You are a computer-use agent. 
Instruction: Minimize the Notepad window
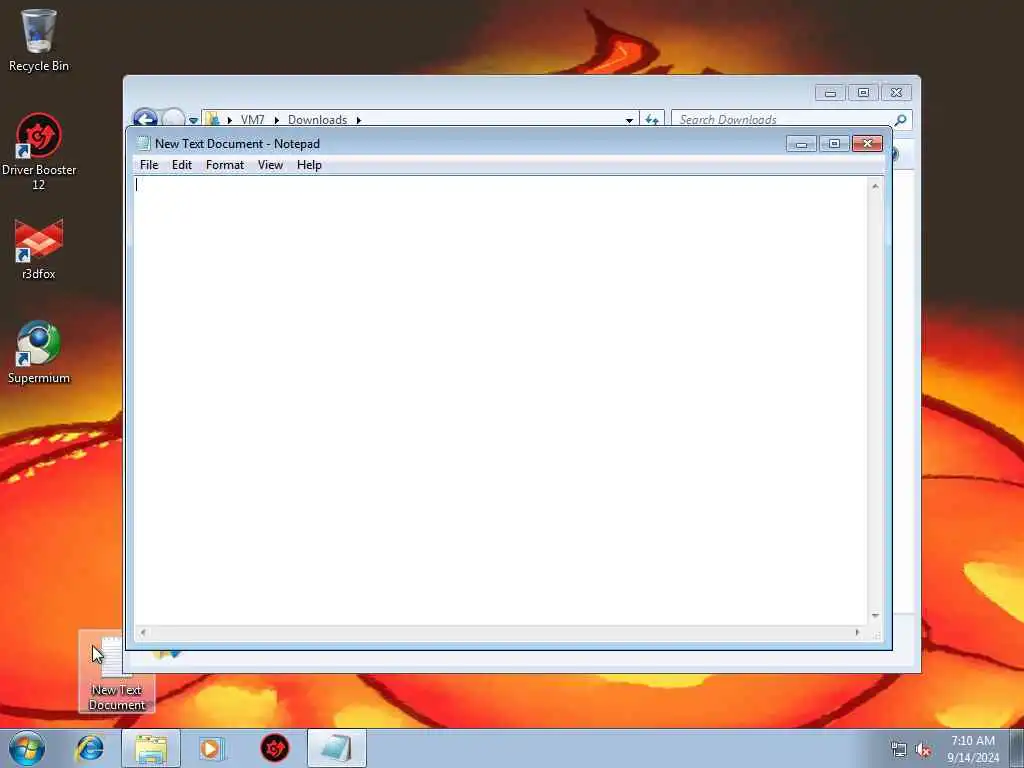801,144
